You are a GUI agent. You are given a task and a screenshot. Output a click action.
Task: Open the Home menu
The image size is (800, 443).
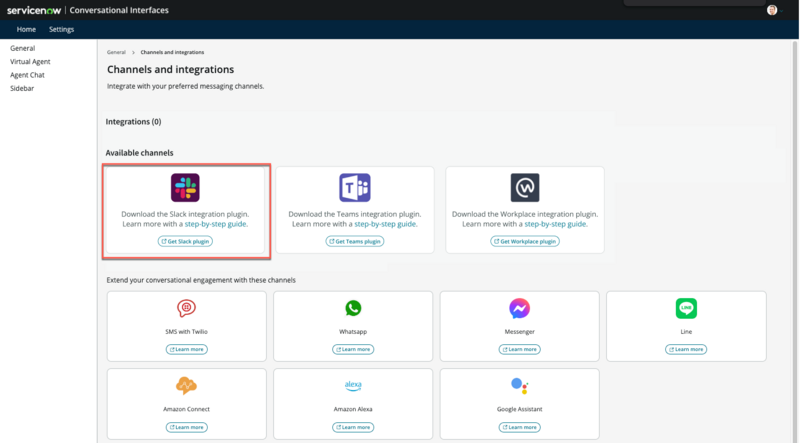26,30
